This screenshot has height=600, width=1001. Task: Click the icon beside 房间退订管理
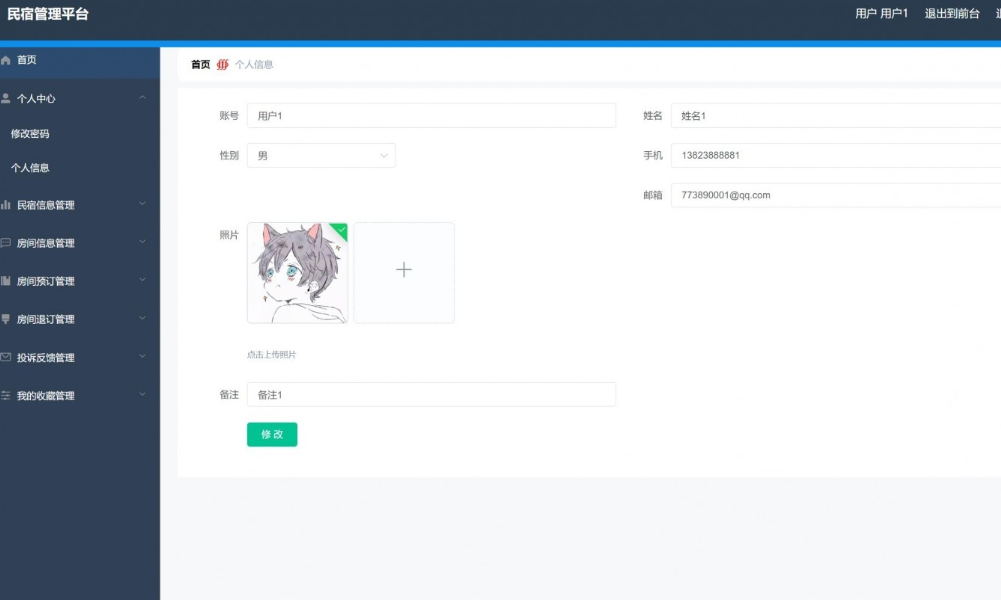6,319
